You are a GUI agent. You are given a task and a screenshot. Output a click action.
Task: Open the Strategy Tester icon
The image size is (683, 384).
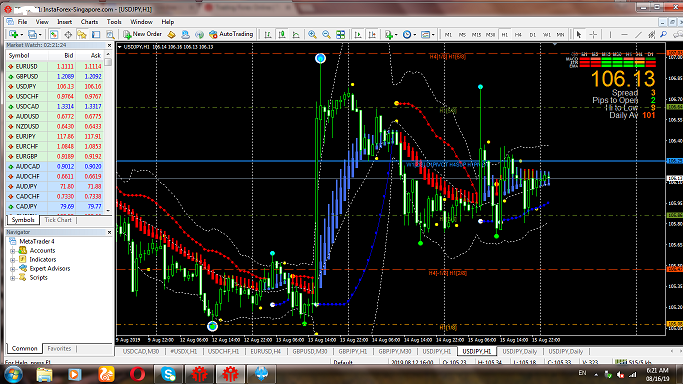110,34
